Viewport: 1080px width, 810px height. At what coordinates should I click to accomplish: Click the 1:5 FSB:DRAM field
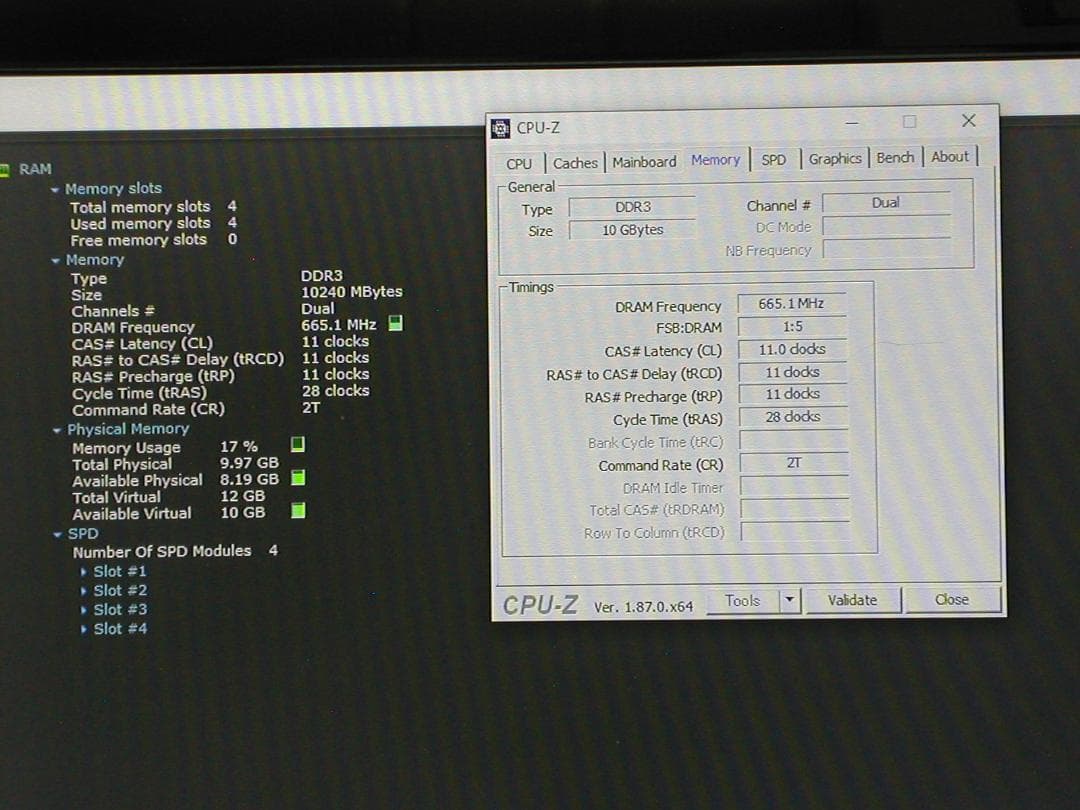792,326
